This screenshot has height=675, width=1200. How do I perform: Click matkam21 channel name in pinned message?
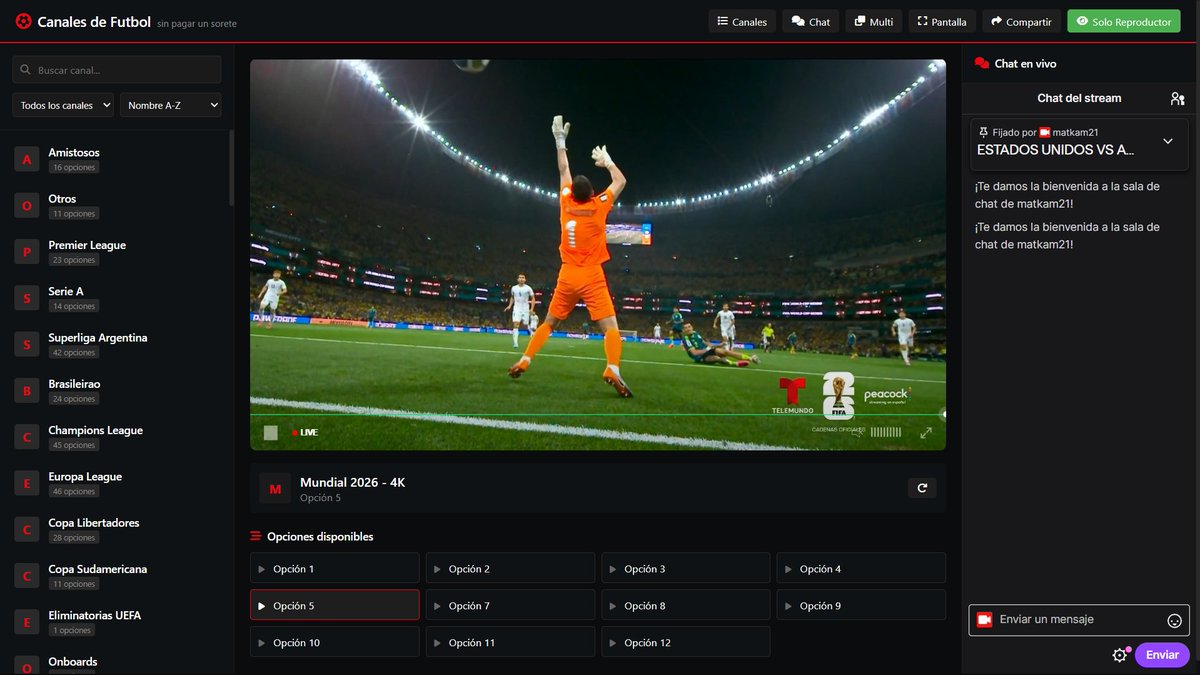[1075, 132]
